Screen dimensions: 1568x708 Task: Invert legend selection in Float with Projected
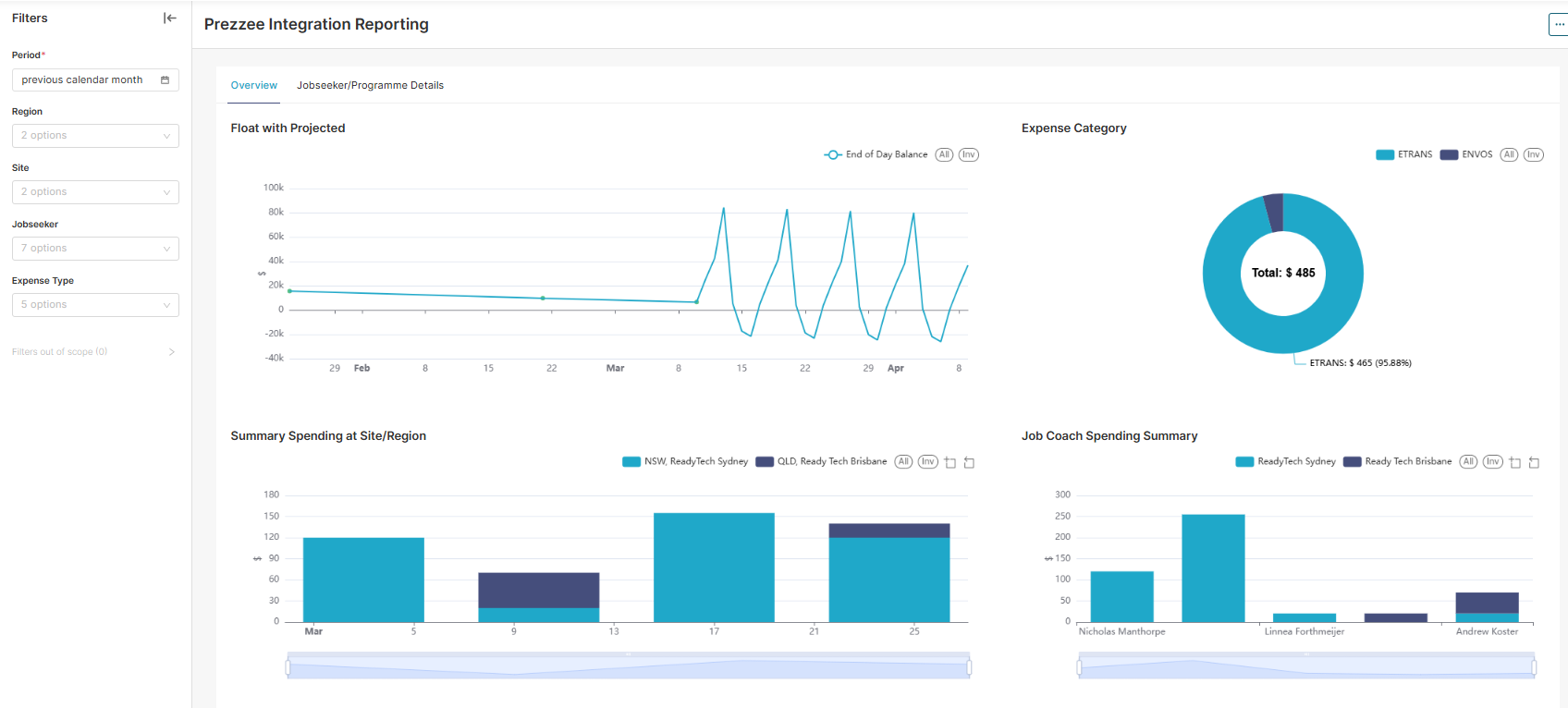969,154
